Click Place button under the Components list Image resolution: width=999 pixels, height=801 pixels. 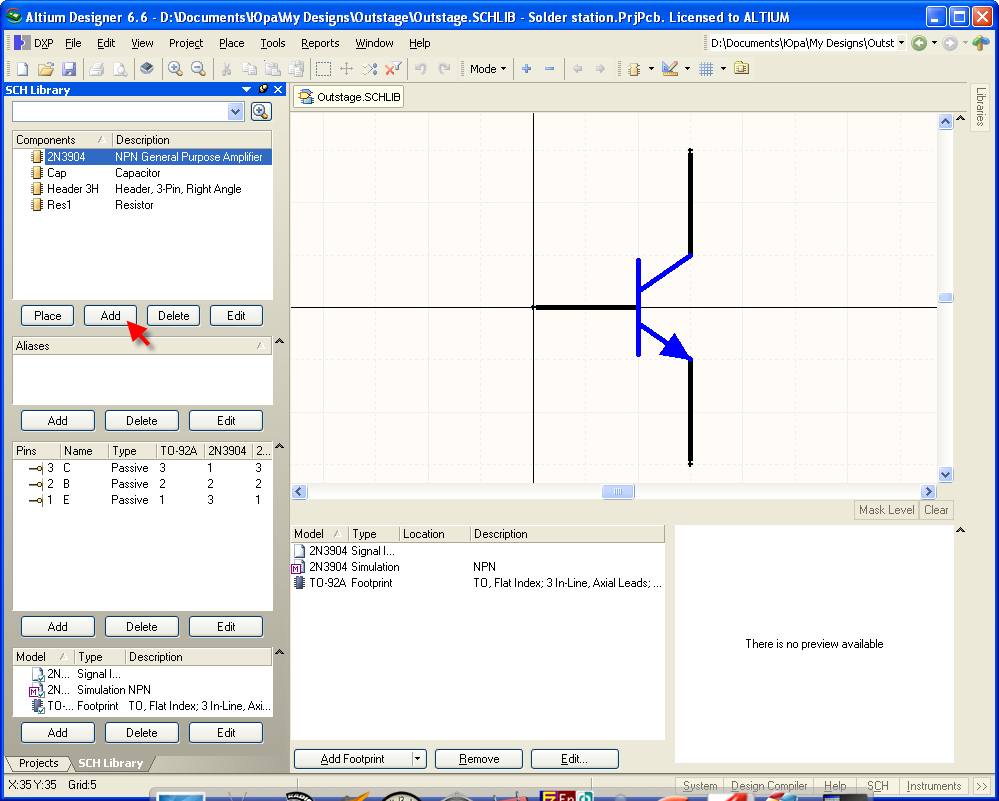pyautogui.click(x=48, y=315)
